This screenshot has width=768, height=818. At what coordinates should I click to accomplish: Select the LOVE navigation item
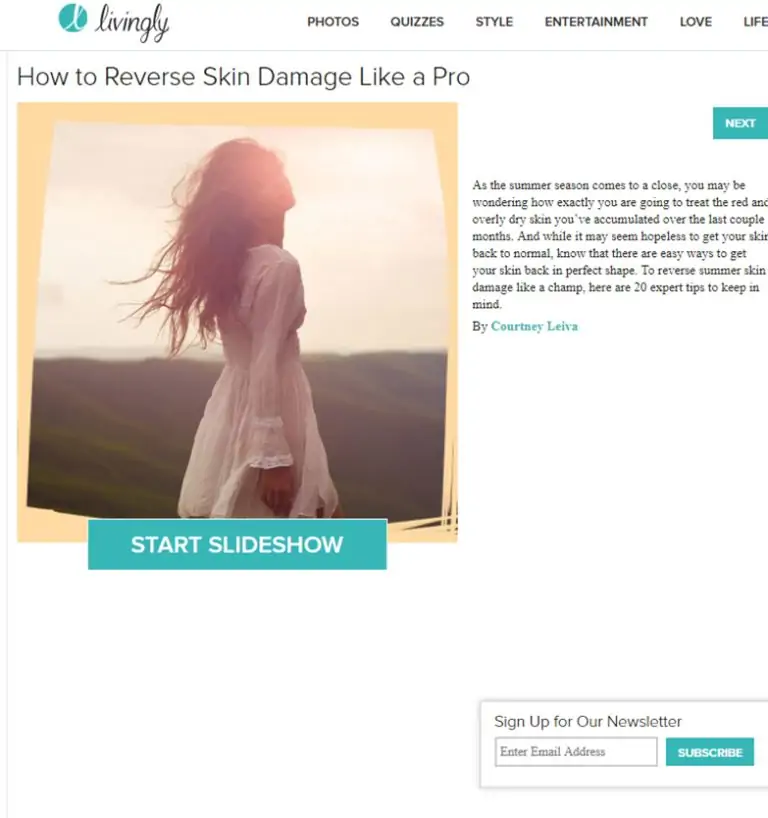click(695, 22)
